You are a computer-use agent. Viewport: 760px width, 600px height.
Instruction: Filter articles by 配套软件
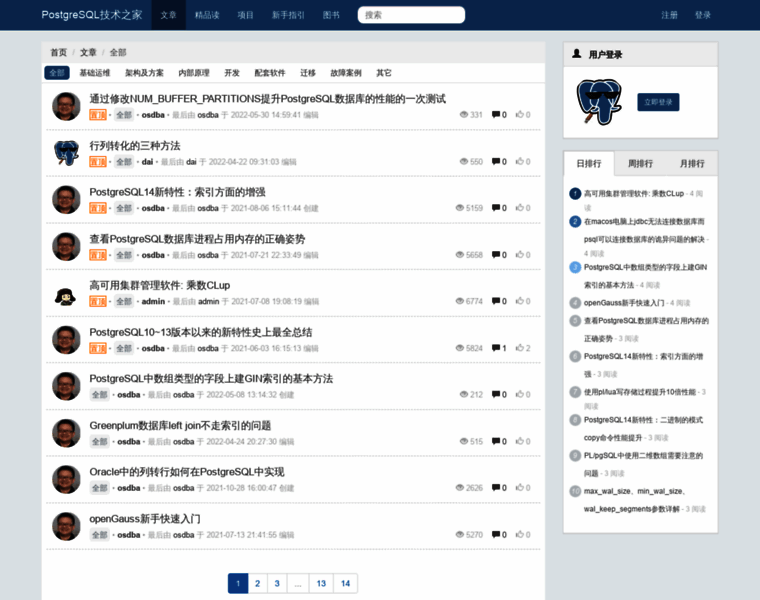[x=270, y=73]
